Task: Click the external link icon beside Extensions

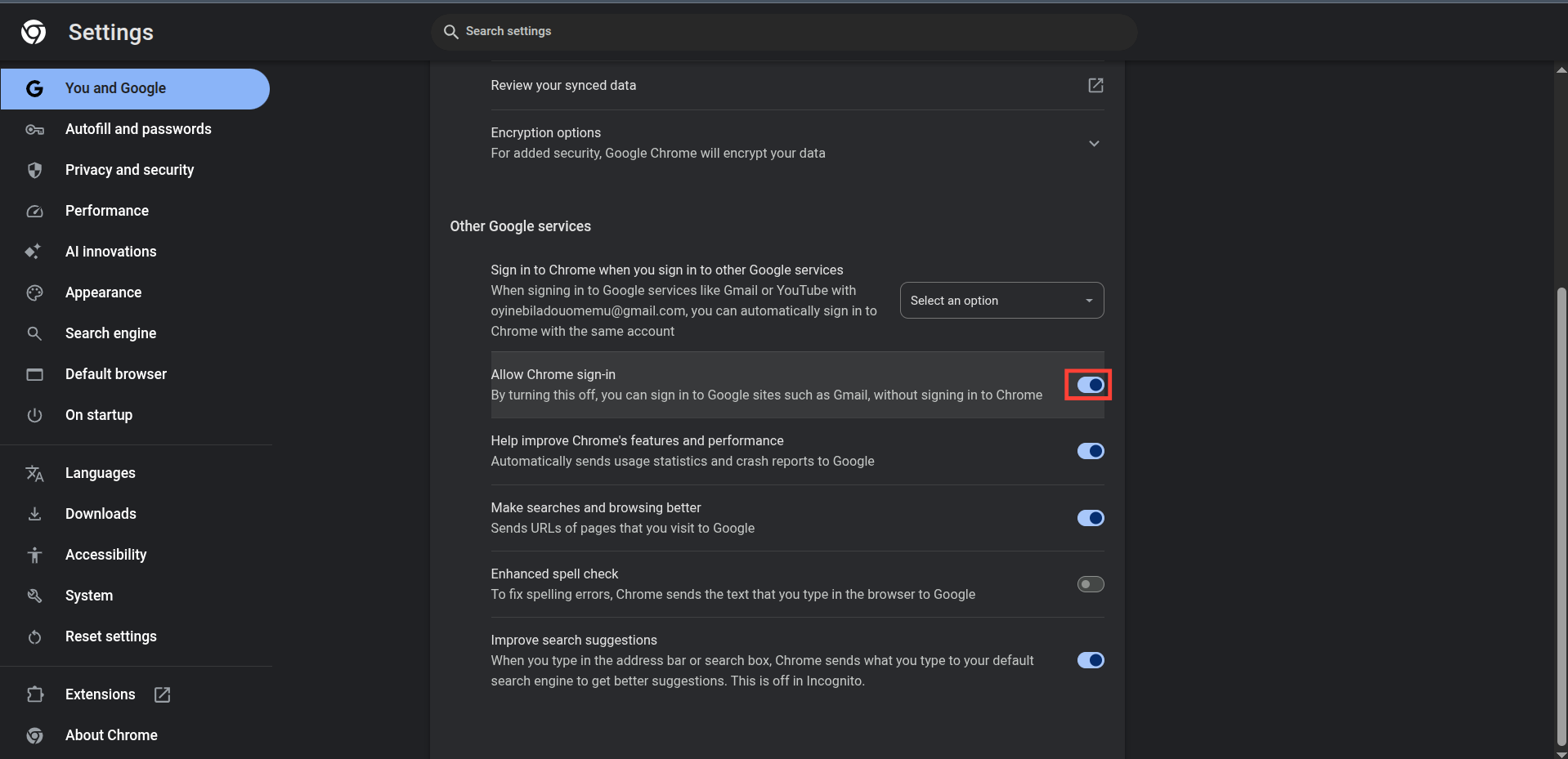Action: pos(161,694)
